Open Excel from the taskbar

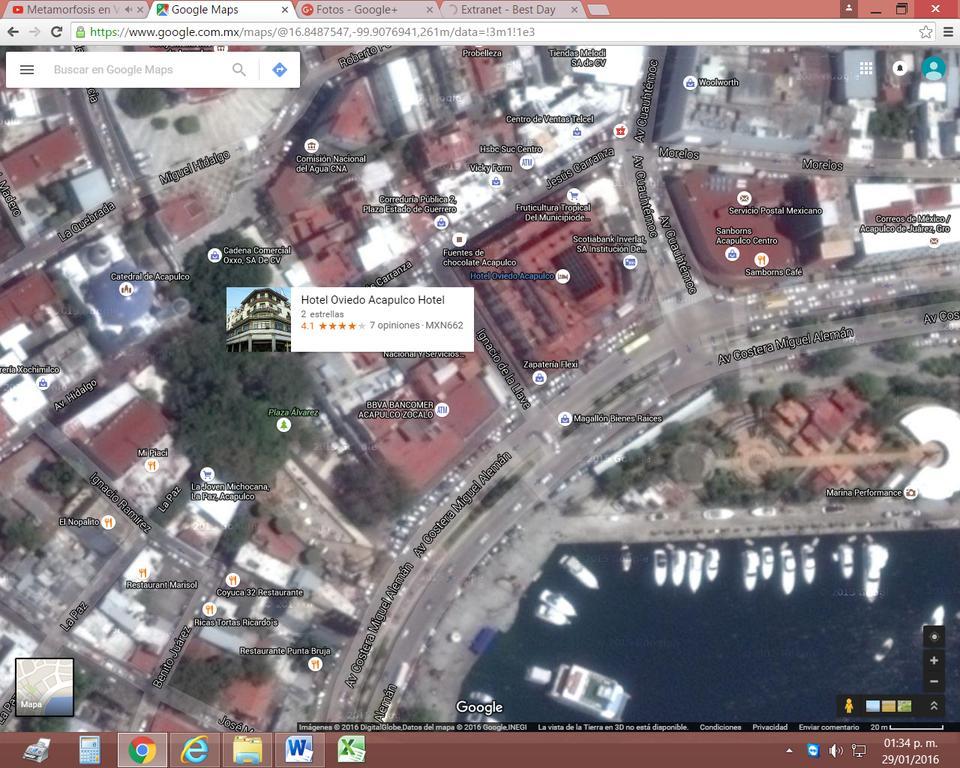point(351,750)
